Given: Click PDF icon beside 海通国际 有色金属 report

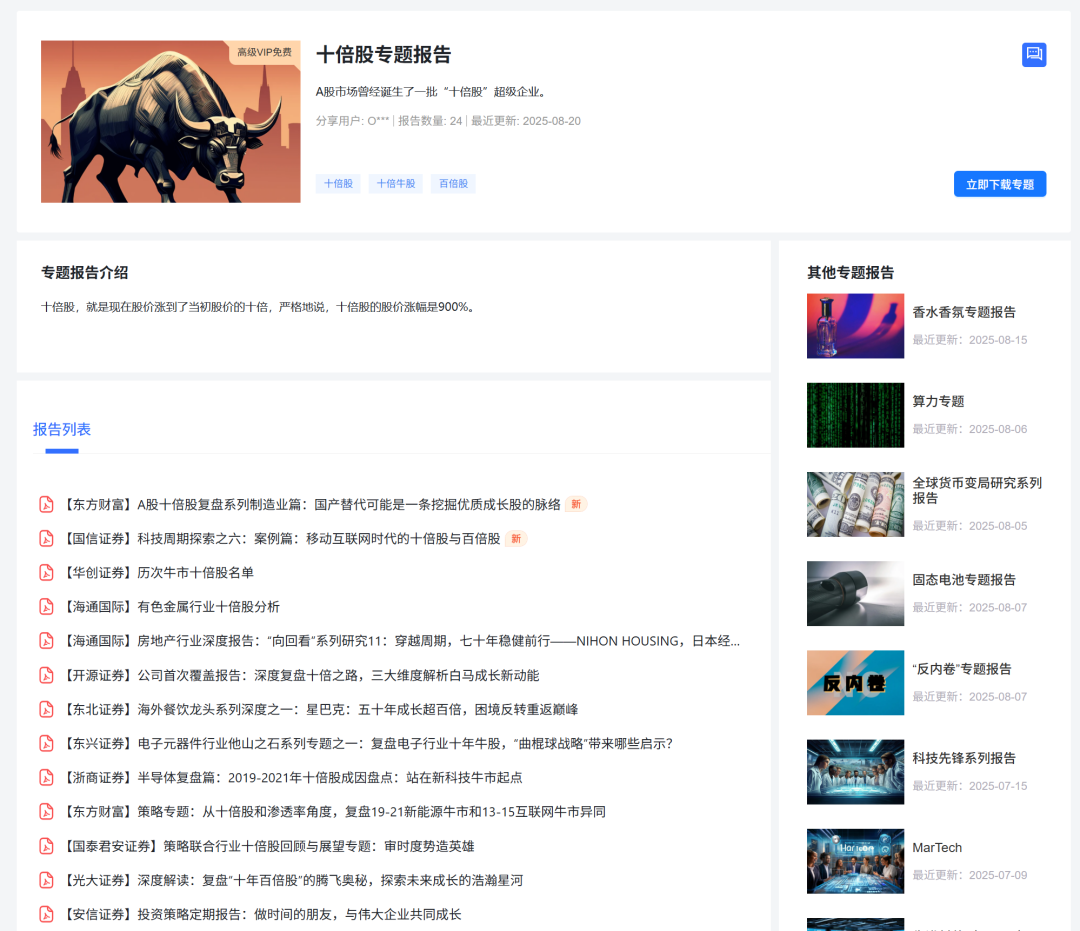Looking at the screenshot, I should point(46,607).
